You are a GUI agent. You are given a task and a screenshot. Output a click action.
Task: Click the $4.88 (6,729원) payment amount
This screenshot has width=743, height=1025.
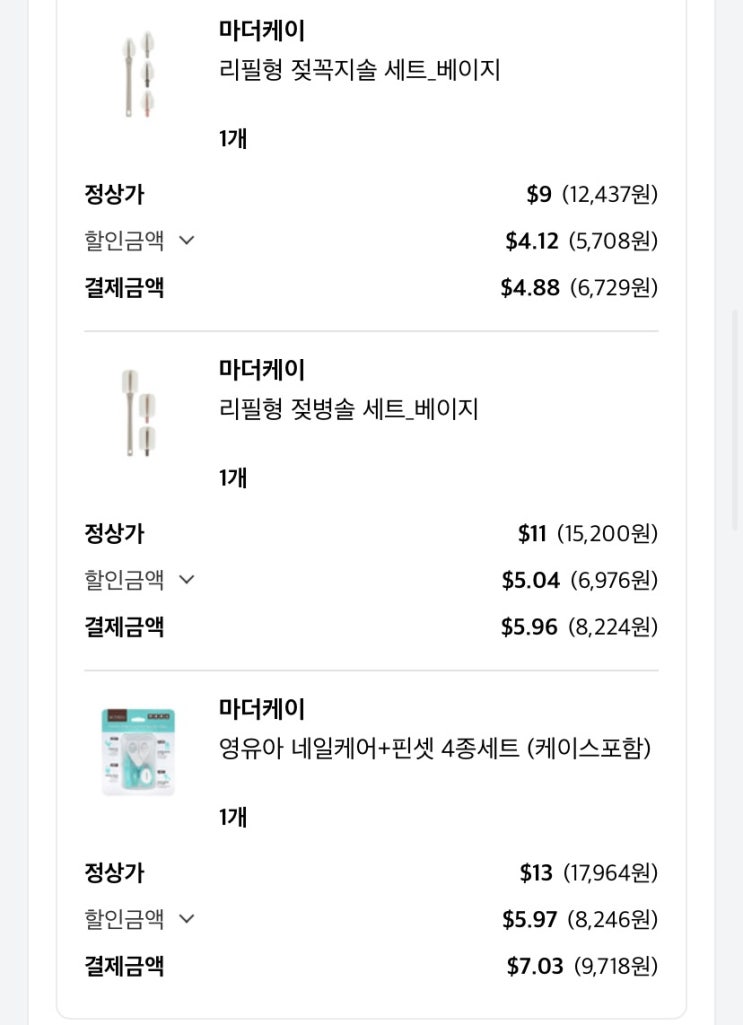579,288
